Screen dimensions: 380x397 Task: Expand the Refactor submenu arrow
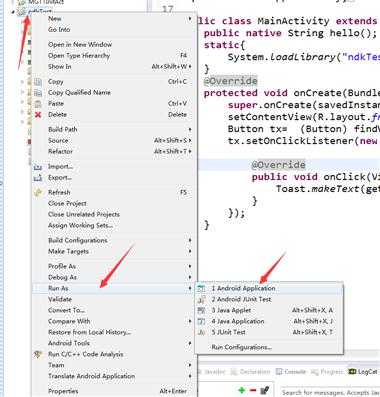click(190, 151)
